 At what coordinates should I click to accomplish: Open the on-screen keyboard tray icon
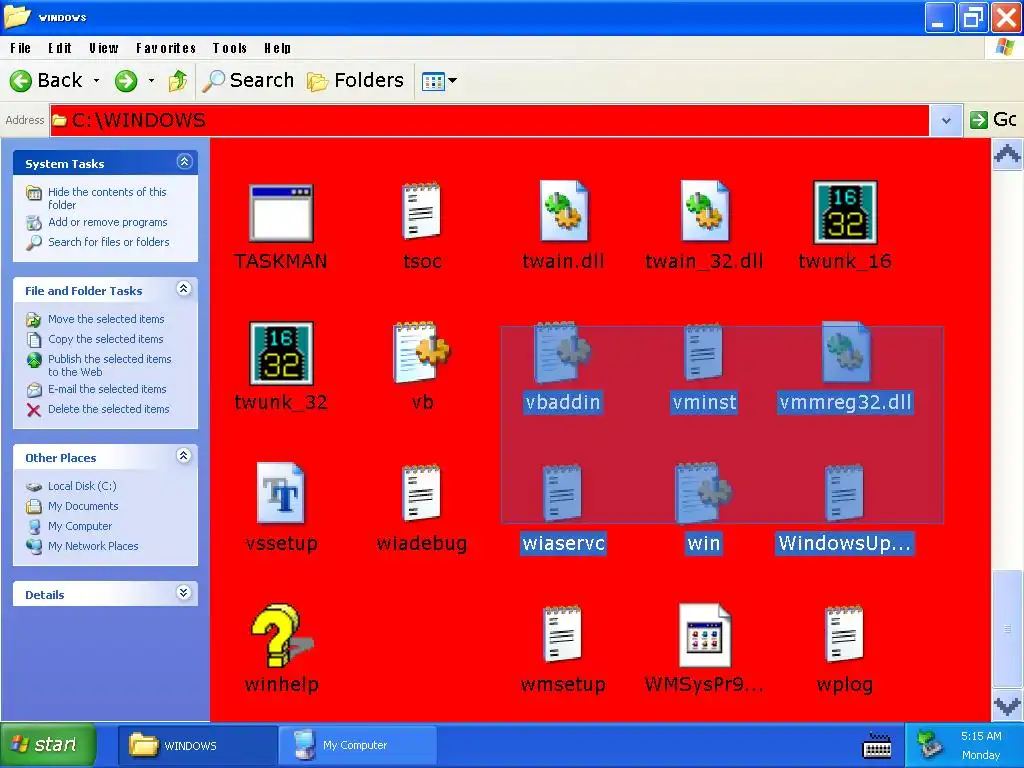(877, 745)
